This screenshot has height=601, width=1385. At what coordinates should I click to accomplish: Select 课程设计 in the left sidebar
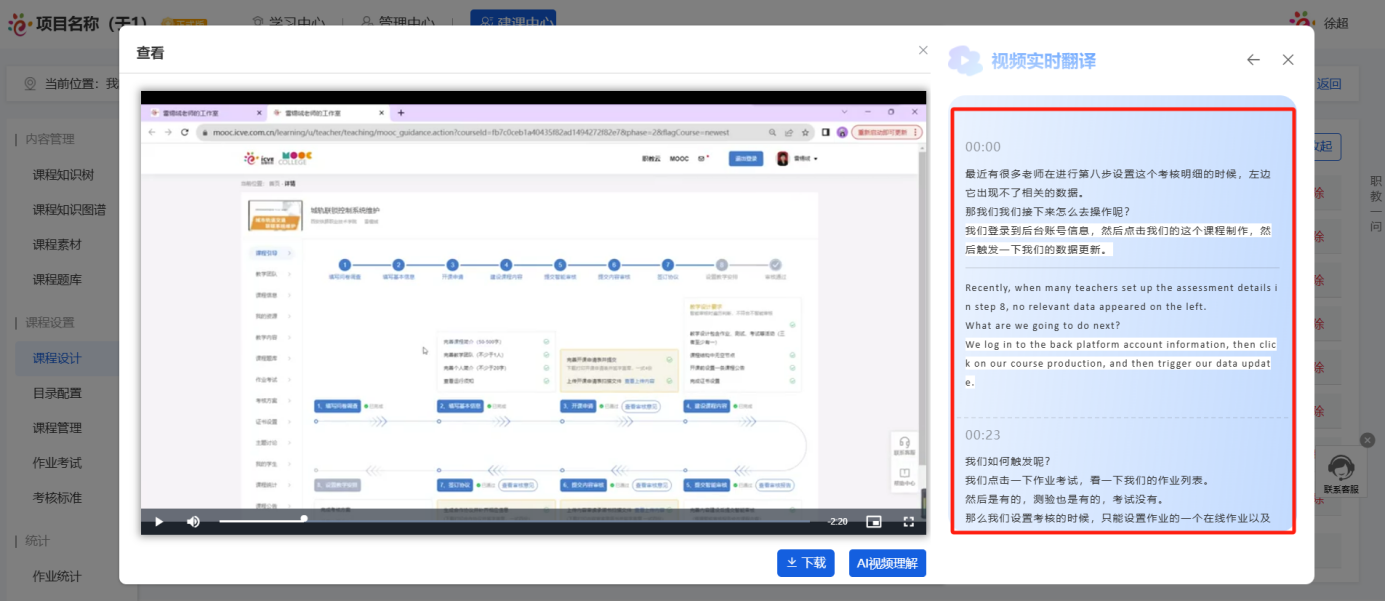pos(57,358)
